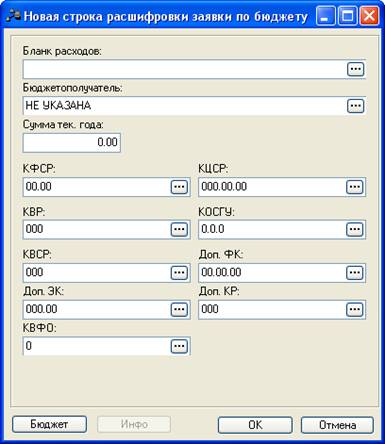Confirm the dialog with OK

(x=255, y=425)
